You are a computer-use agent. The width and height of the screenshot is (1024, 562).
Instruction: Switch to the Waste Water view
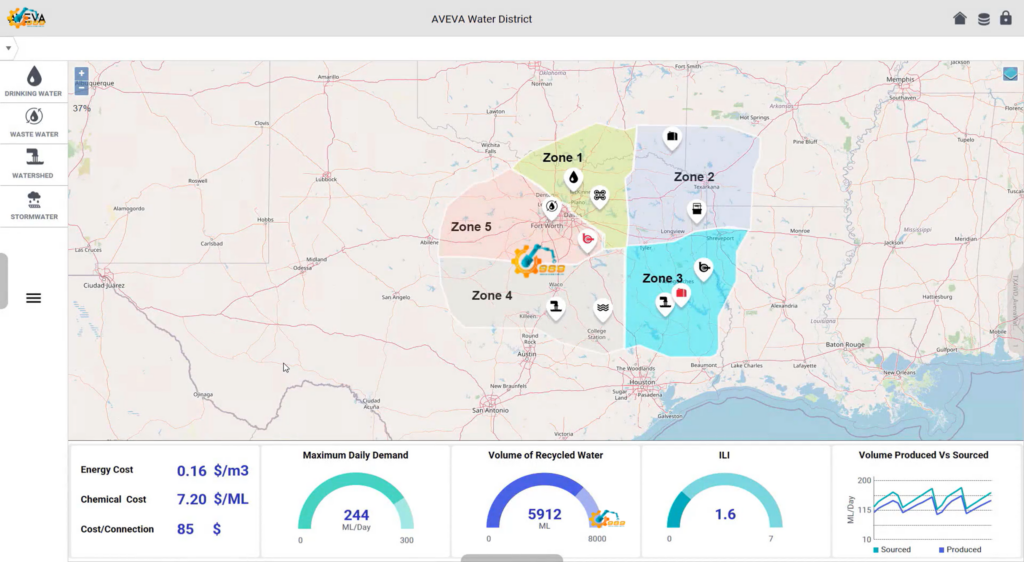coord(34,122)
